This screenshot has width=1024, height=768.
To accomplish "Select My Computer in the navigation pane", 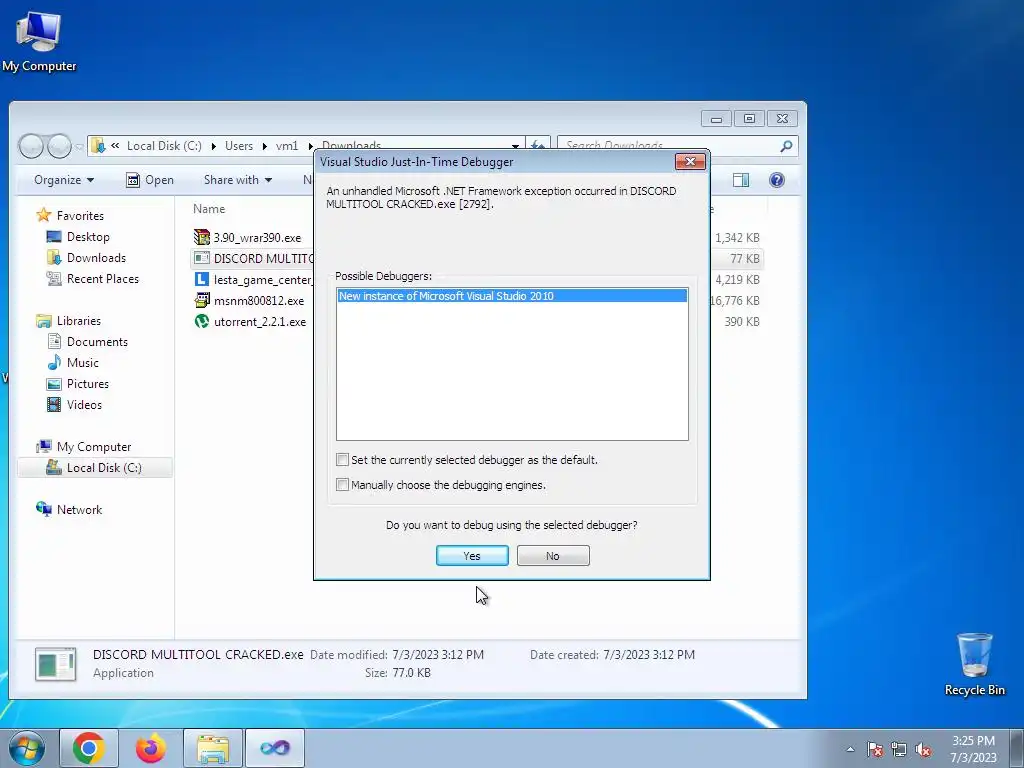I will click(84, 447).
